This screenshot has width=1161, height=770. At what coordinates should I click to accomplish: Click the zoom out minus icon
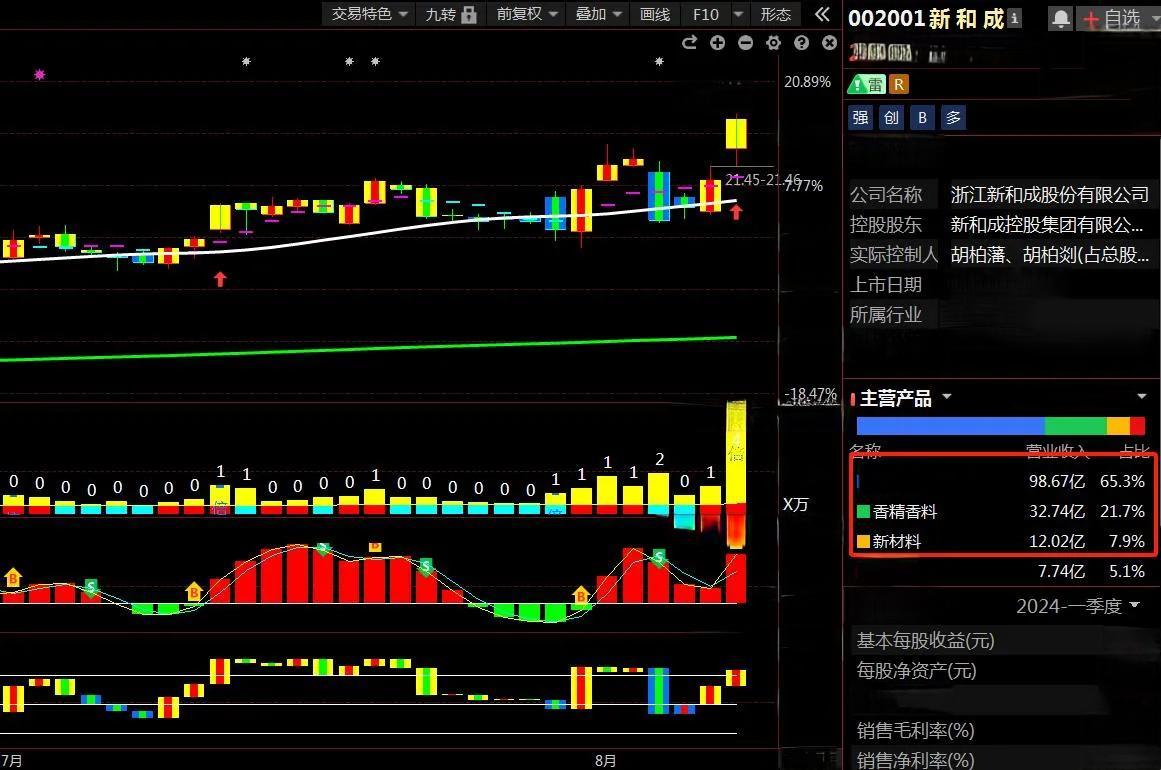pyautogui.click(x=745, y=42)
